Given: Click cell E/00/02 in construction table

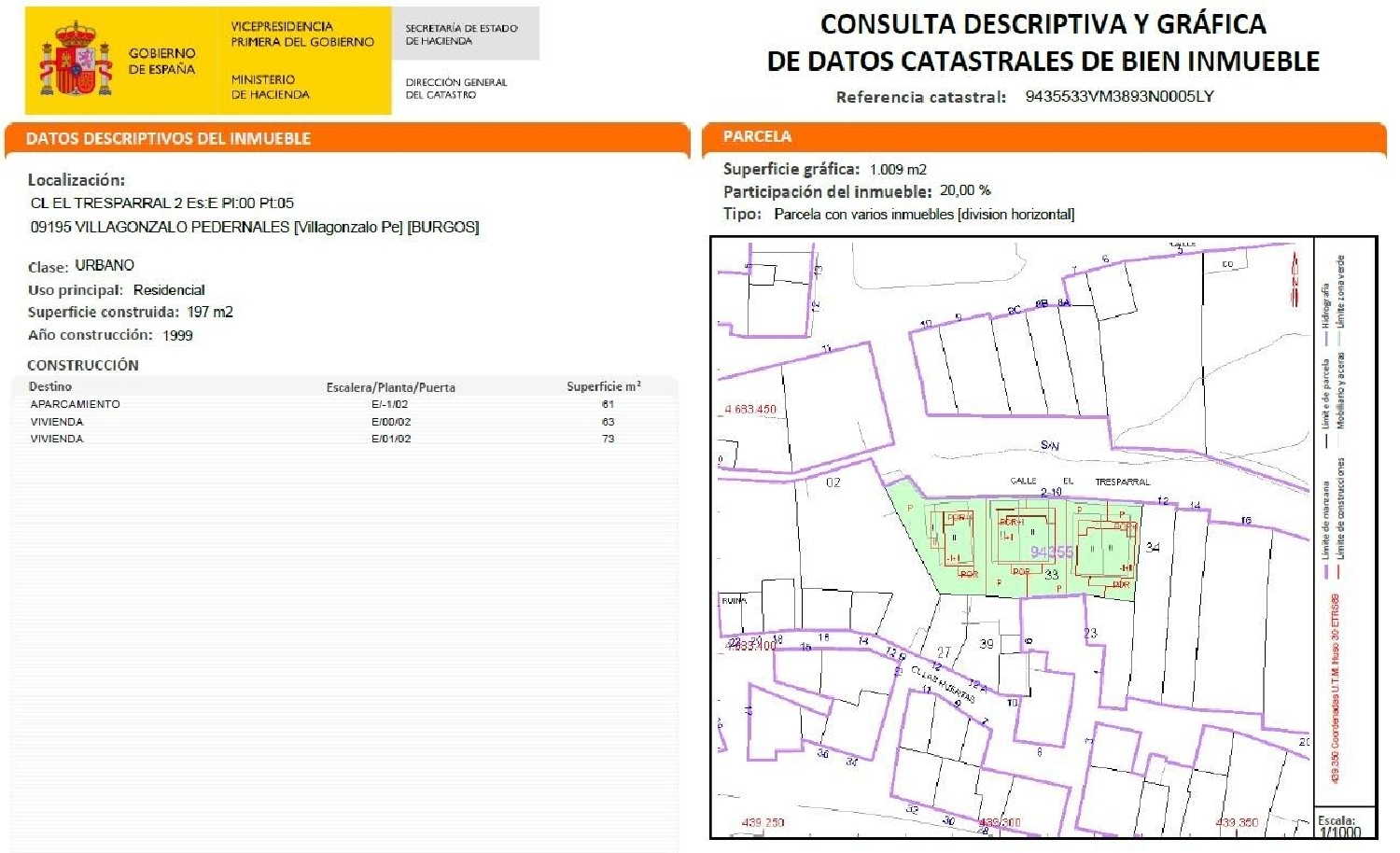Looking at the screenshot, I should 391,422.
